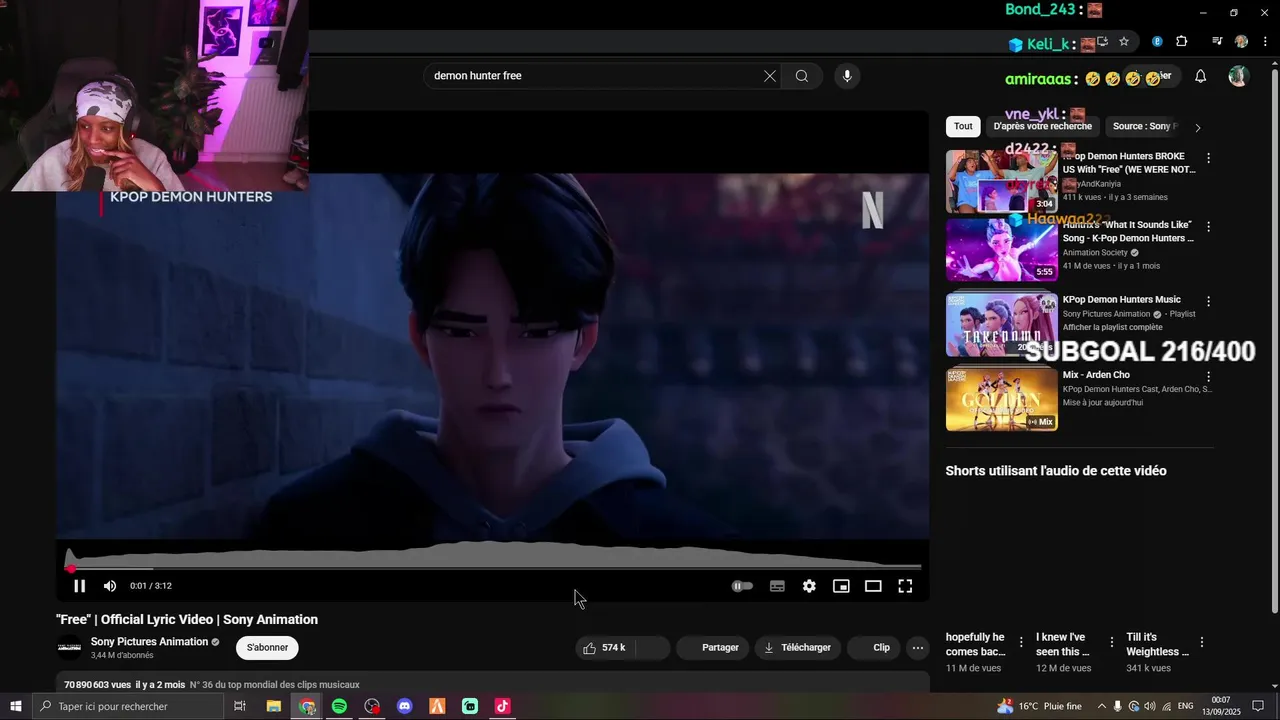Like the video with 574 k thumbs-up
This screenshot has height=720, width=1280.
[604, 648]
